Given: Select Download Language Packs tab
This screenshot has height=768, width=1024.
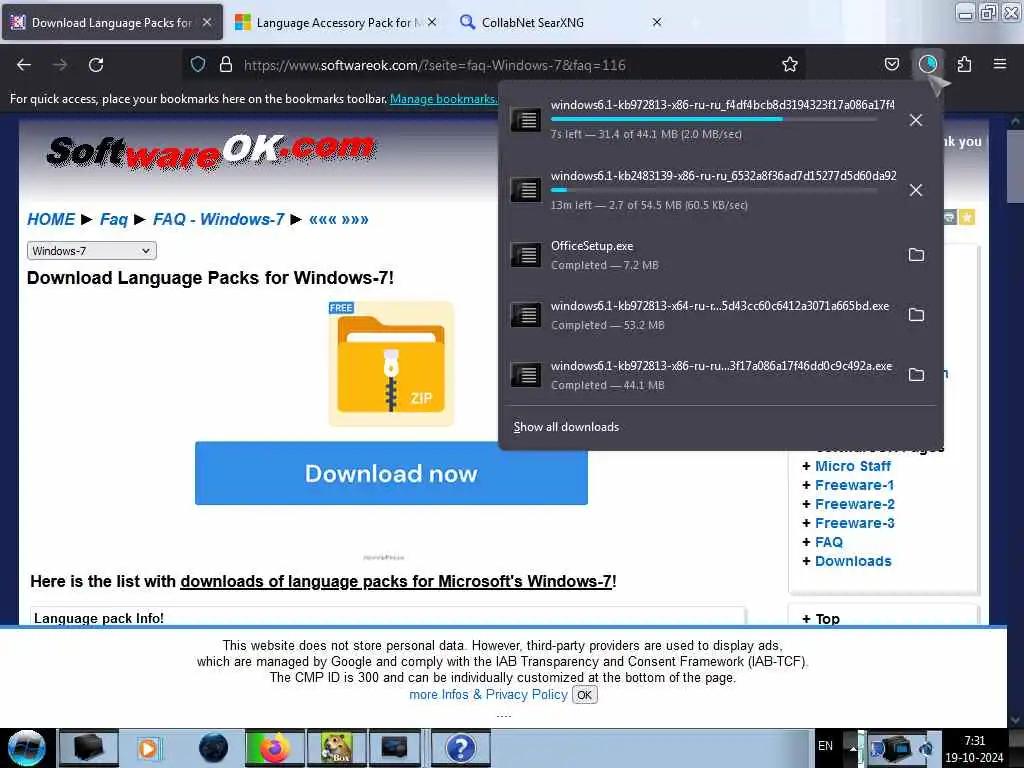Looking at the screenshot, I should coord(111,23).
